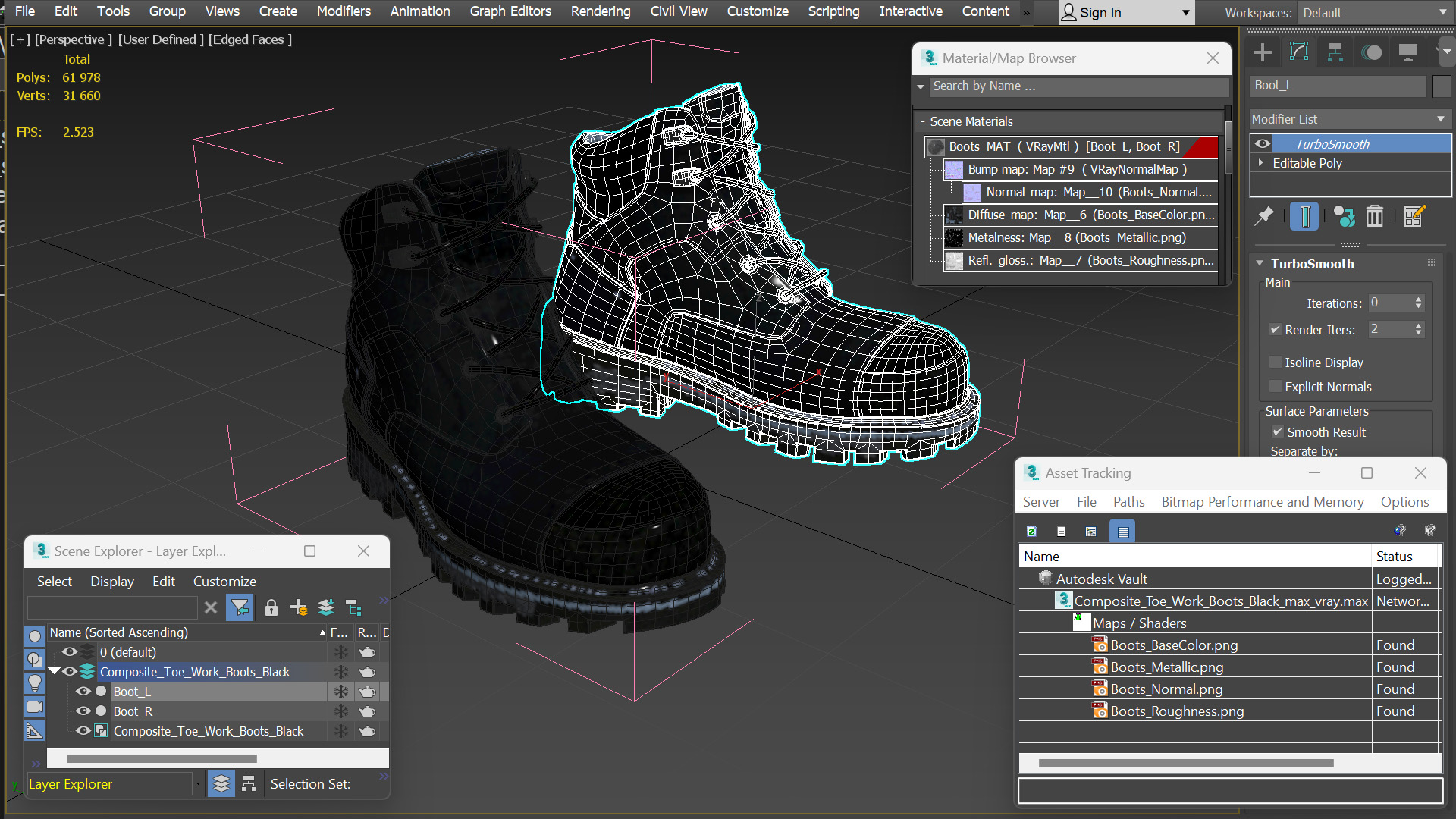Select Boots_Normal.png in Asset Tracking
This screenshot has height=819, width=1456.
1166,689
